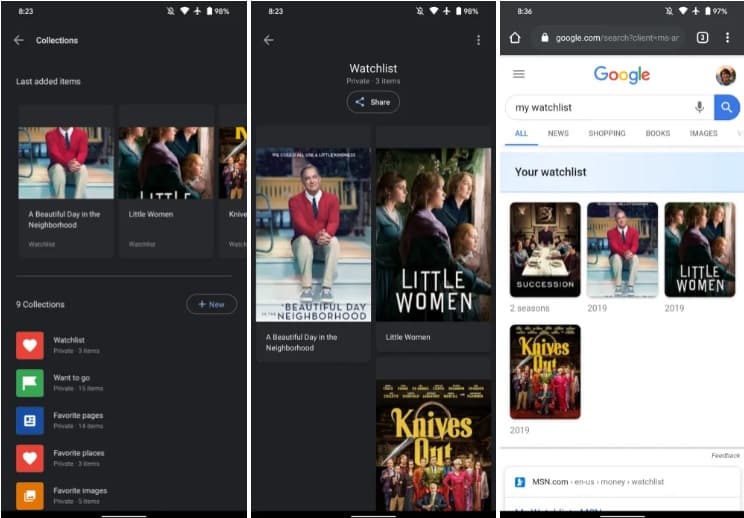Open Beautiful Day 2019 thumbnail in Google results
The width and height of the screenshot is (744, 518).
pyautogui.click(x=622, y=250)
